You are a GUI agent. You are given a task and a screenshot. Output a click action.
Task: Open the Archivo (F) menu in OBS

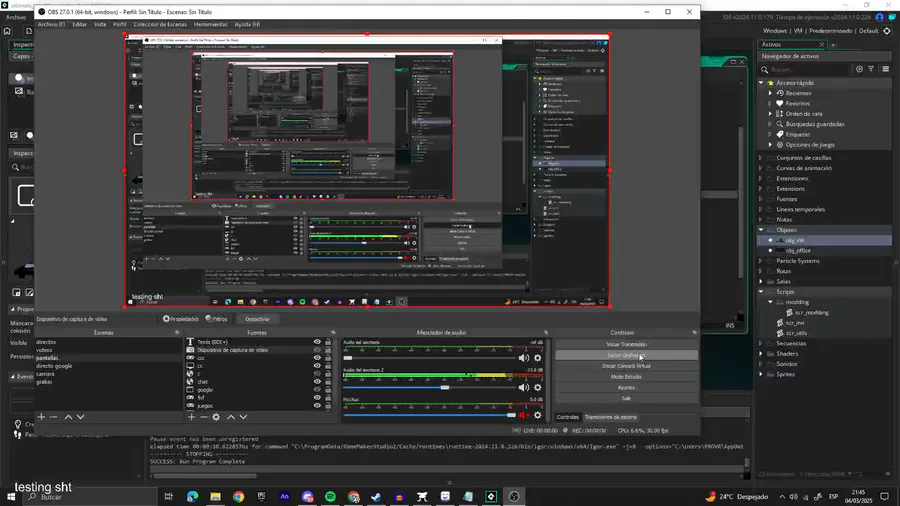point(51,25)
